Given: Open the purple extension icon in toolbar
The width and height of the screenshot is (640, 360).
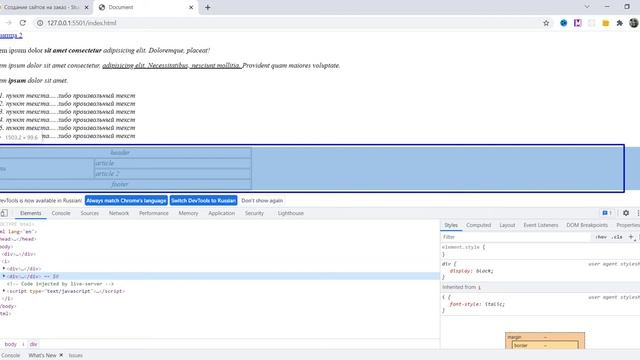Looking at the screenshot, I should [x=578, y=23].
